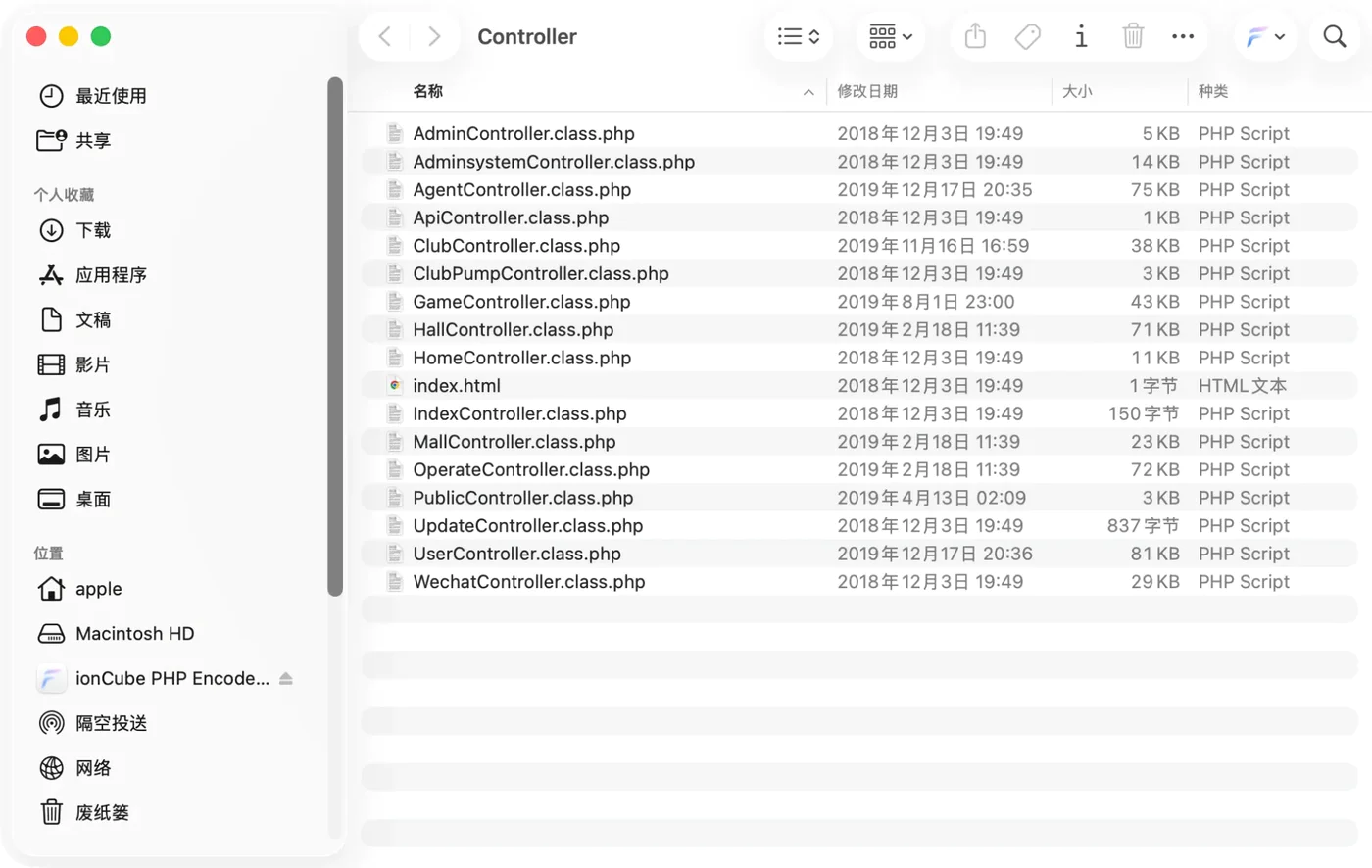This screenshot has height=868, width=1372.
Task: Open 废纸篓 in the sidebar
Action: pos(83,812)
